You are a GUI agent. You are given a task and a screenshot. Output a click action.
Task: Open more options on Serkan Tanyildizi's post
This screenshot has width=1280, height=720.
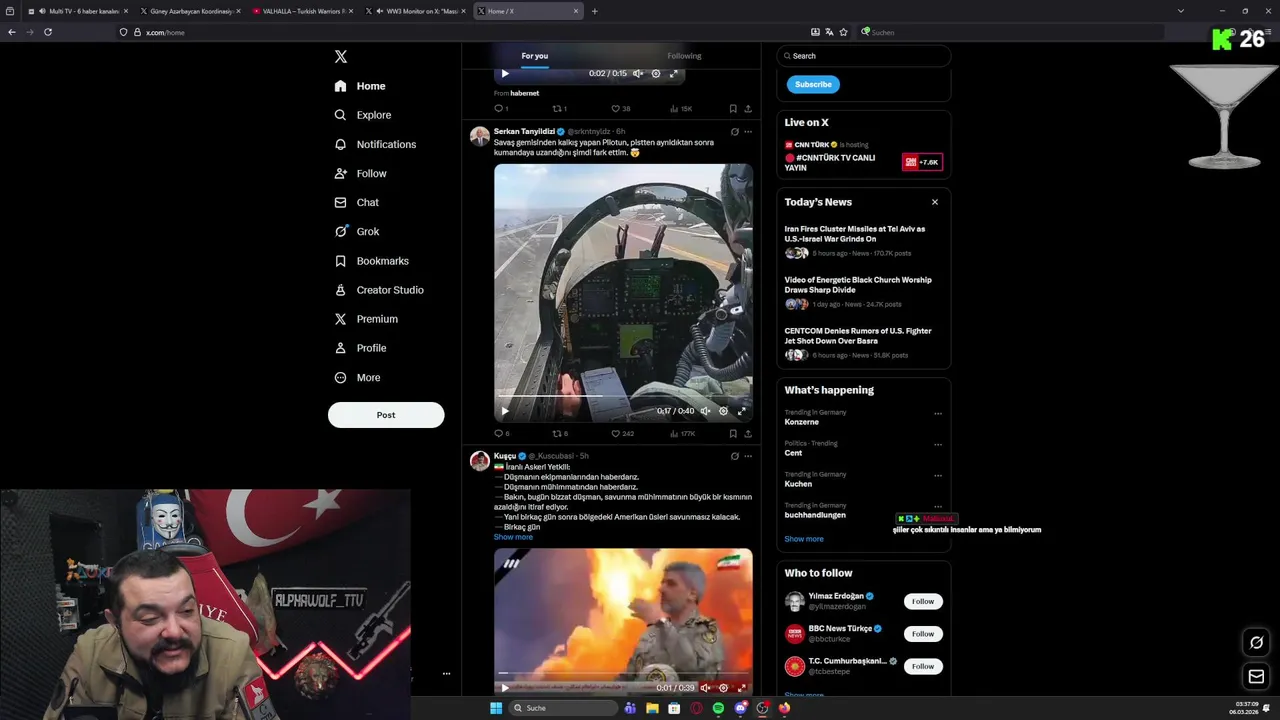coord(748,132)
